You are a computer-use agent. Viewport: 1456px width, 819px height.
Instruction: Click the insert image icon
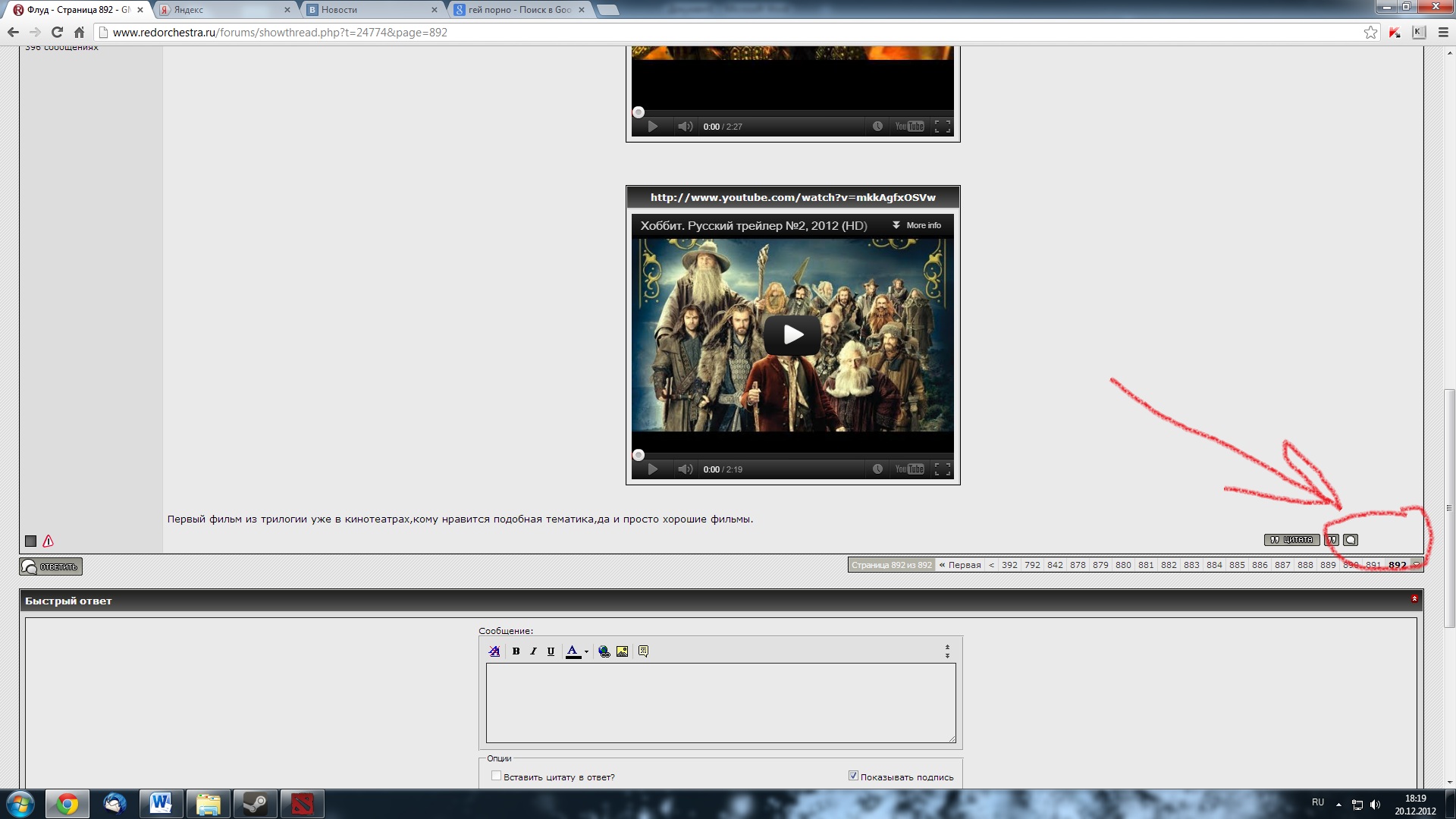click(x=621, y=651)
